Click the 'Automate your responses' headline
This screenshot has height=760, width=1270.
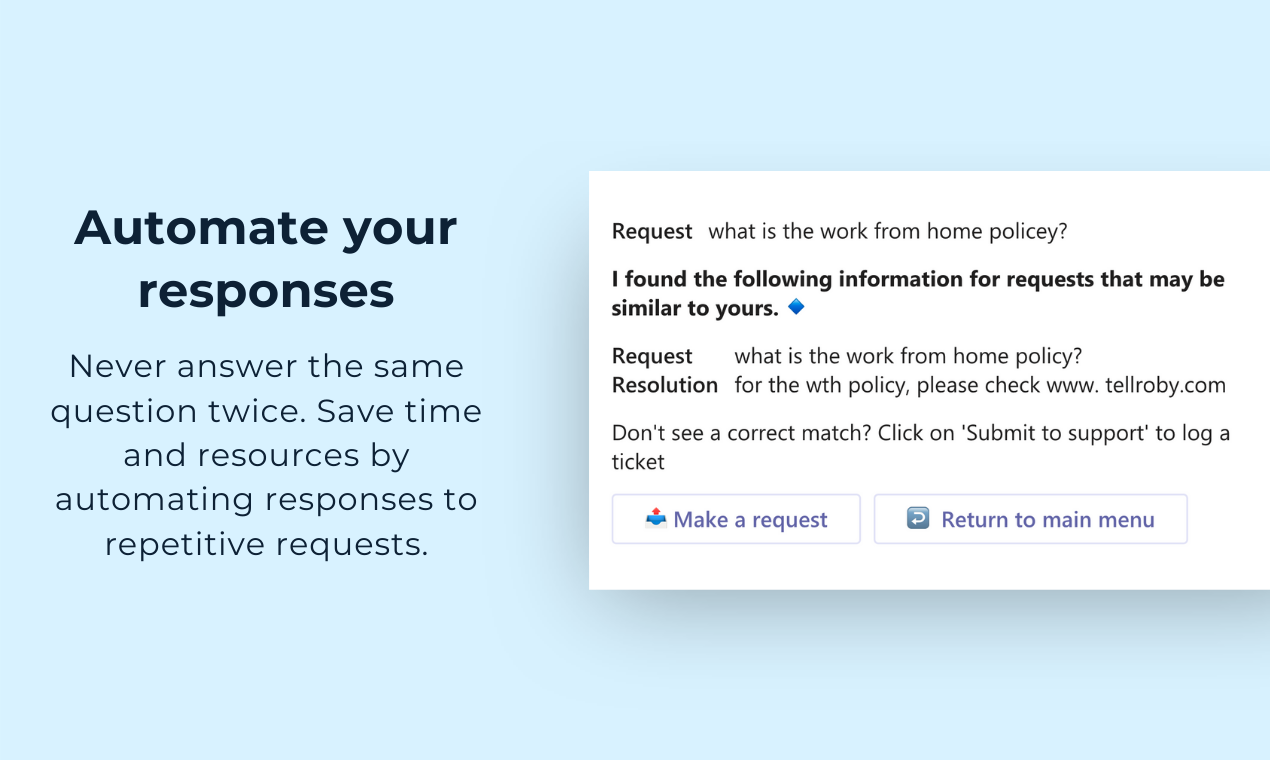(265, 258)
